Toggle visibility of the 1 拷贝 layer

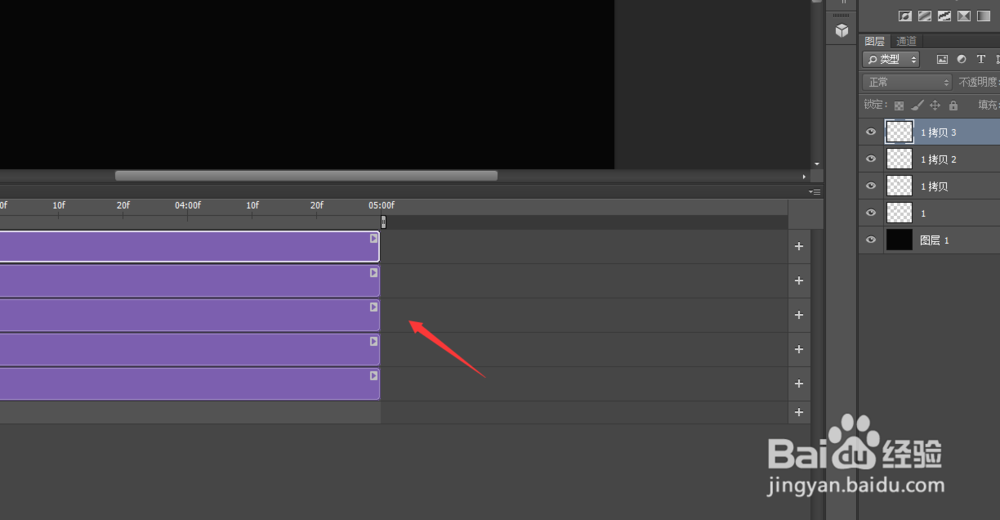pyautogui.click(x=871, y=186)
